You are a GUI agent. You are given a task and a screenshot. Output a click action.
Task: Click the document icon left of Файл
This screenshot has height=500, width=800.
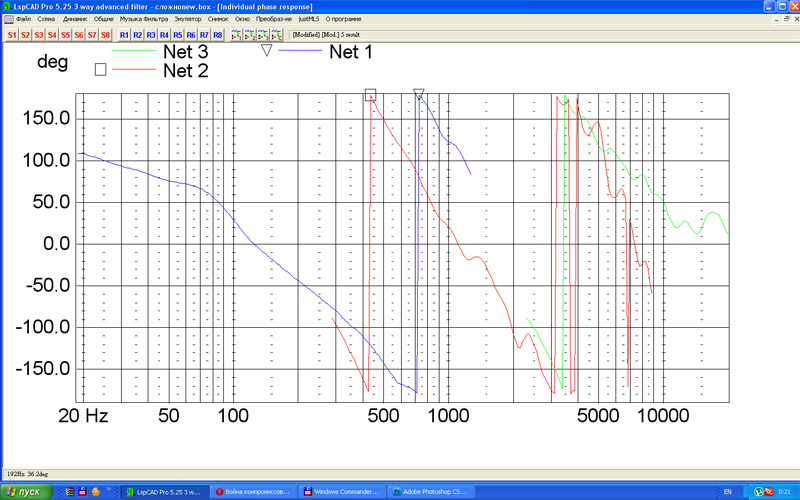click(9, 19)
